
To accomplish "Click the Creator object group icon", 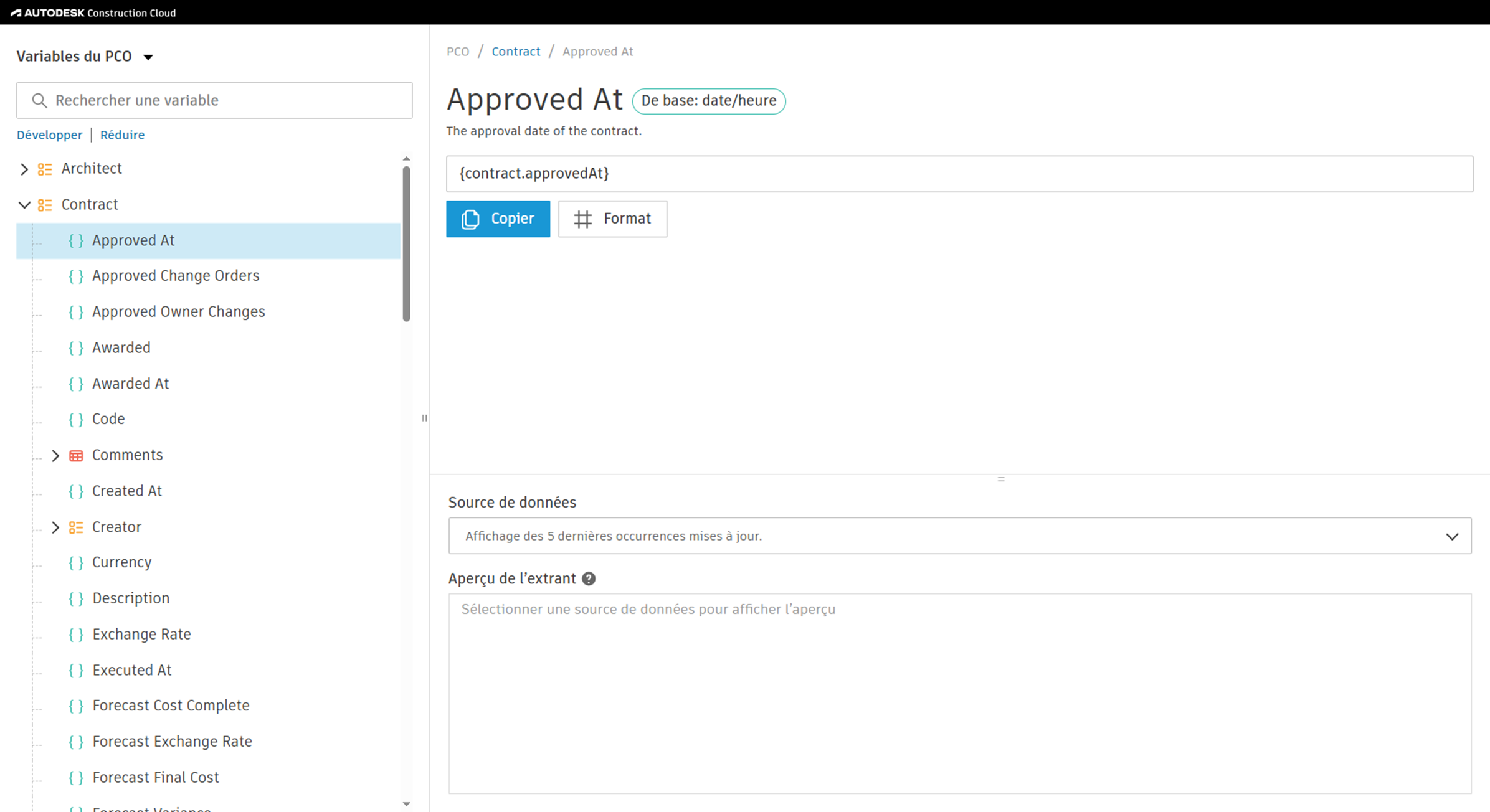I will (x=76, y=527).
